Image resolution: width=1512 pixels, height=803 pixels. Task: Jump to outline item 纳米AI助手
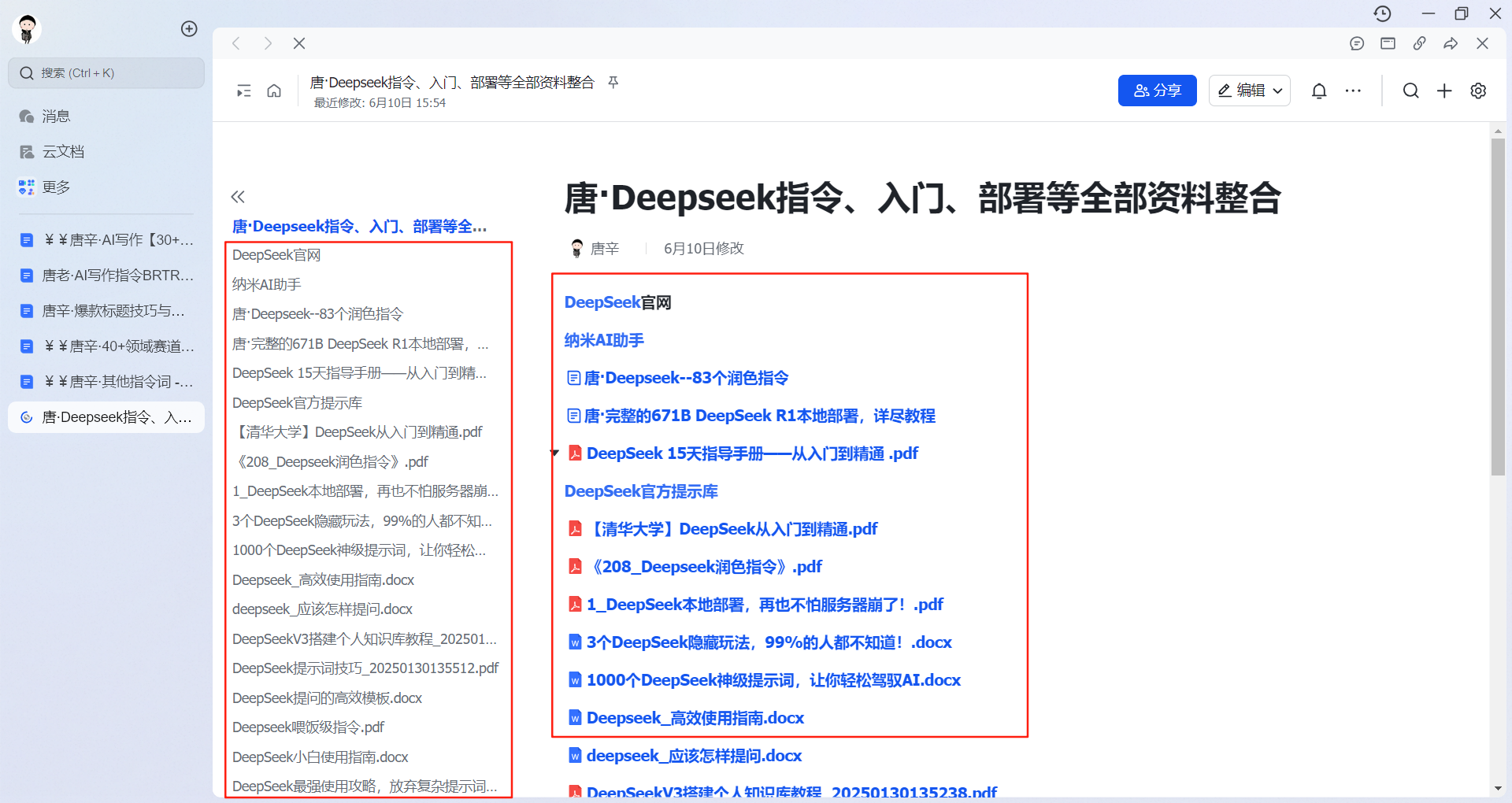point(266,284)
